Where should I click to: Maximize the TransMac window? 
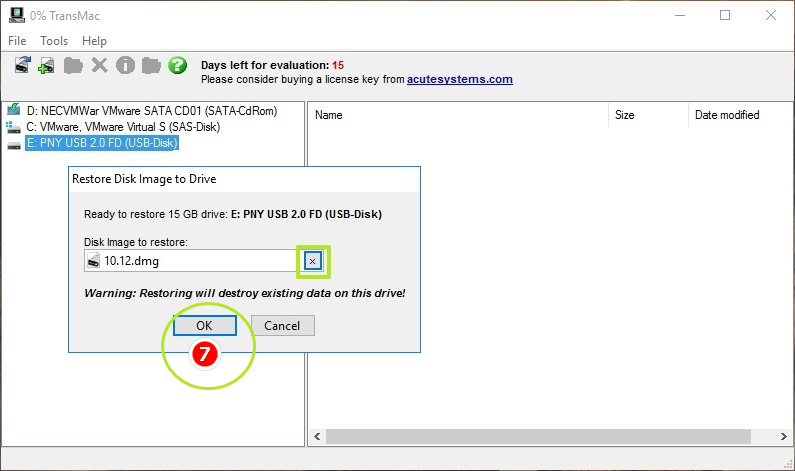[725, 15]
